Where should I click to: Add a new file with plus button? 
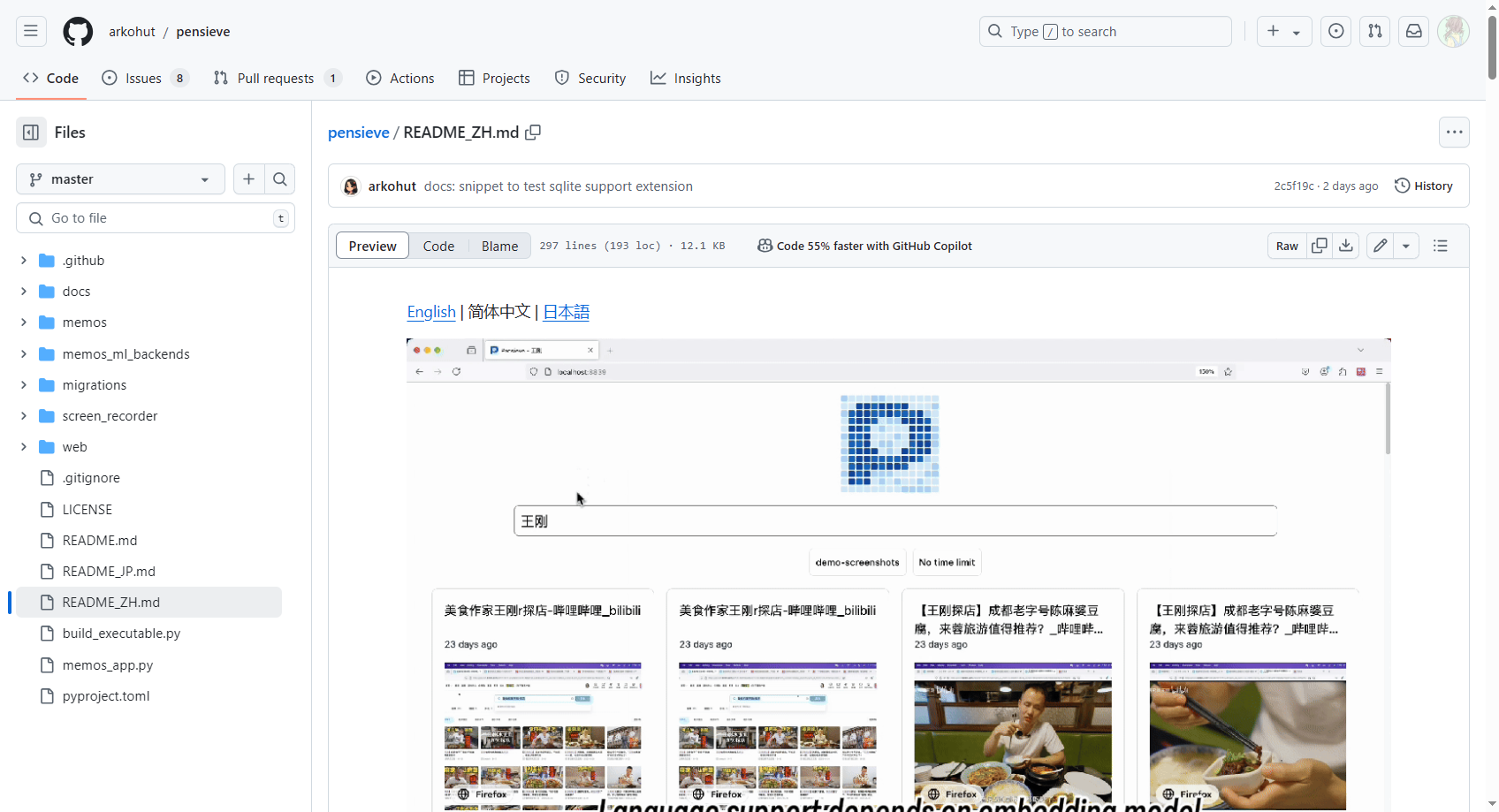pos(249,179)
